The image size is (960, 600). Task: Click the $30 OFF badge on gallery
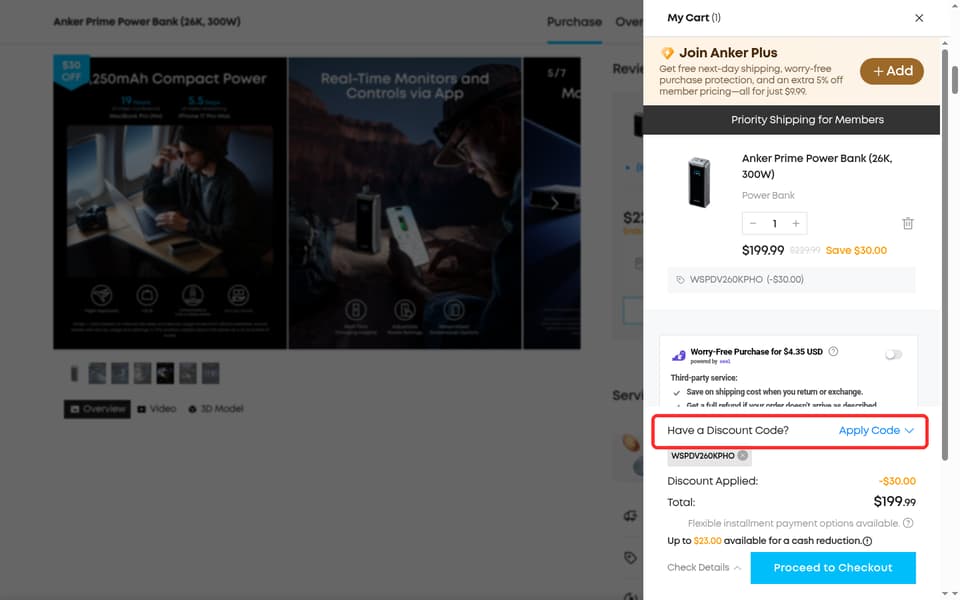coord(71,71)
